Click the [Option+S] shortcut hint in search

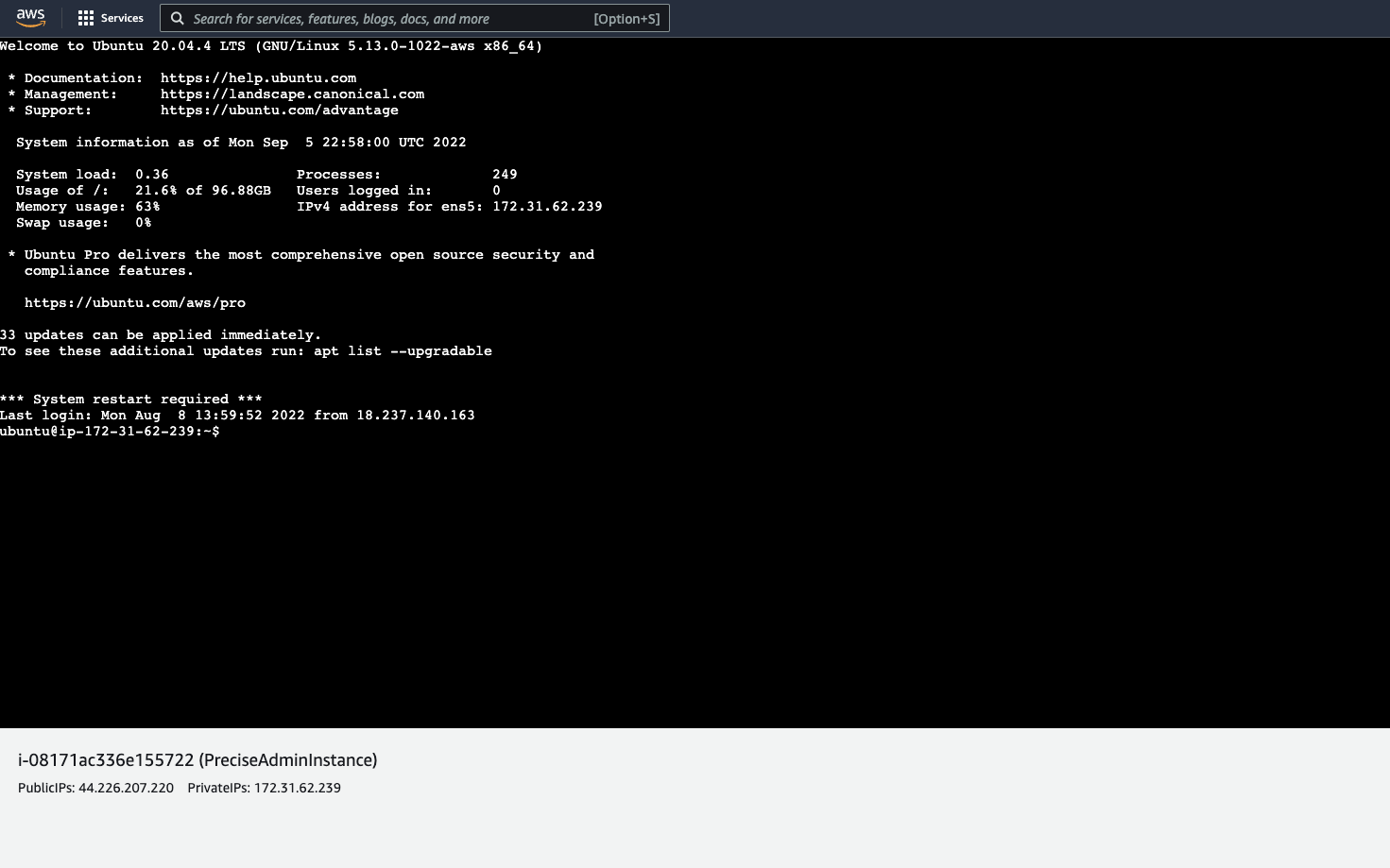626,19
